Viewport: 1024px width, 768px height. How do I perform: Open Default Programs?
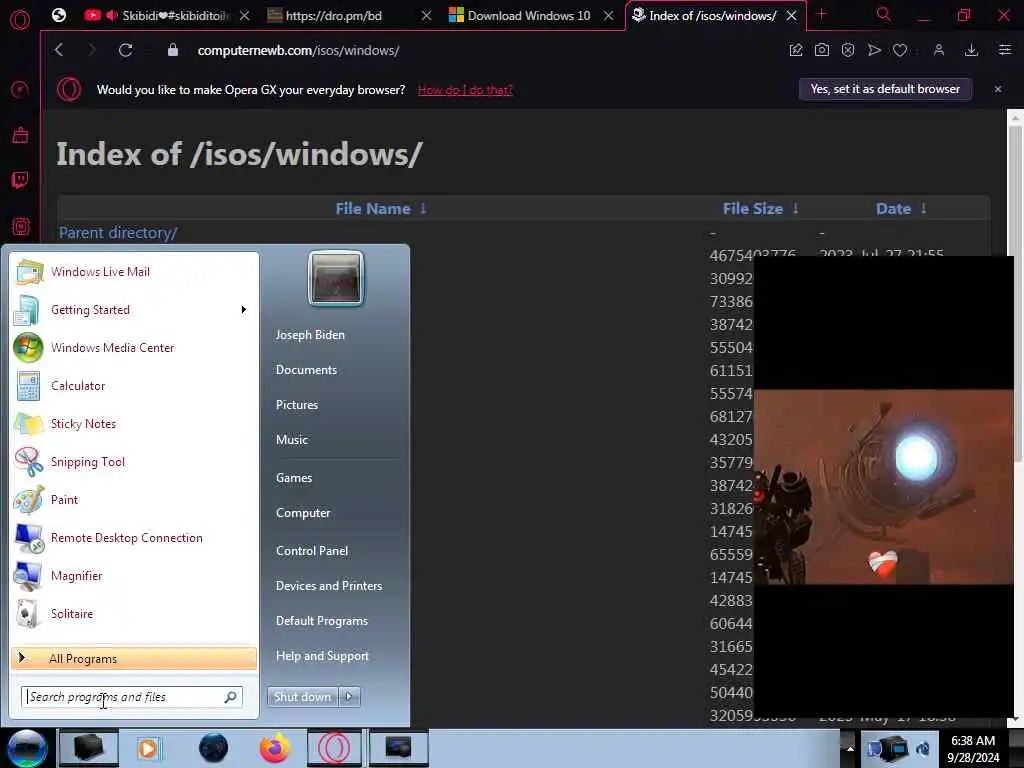[322, 621]
